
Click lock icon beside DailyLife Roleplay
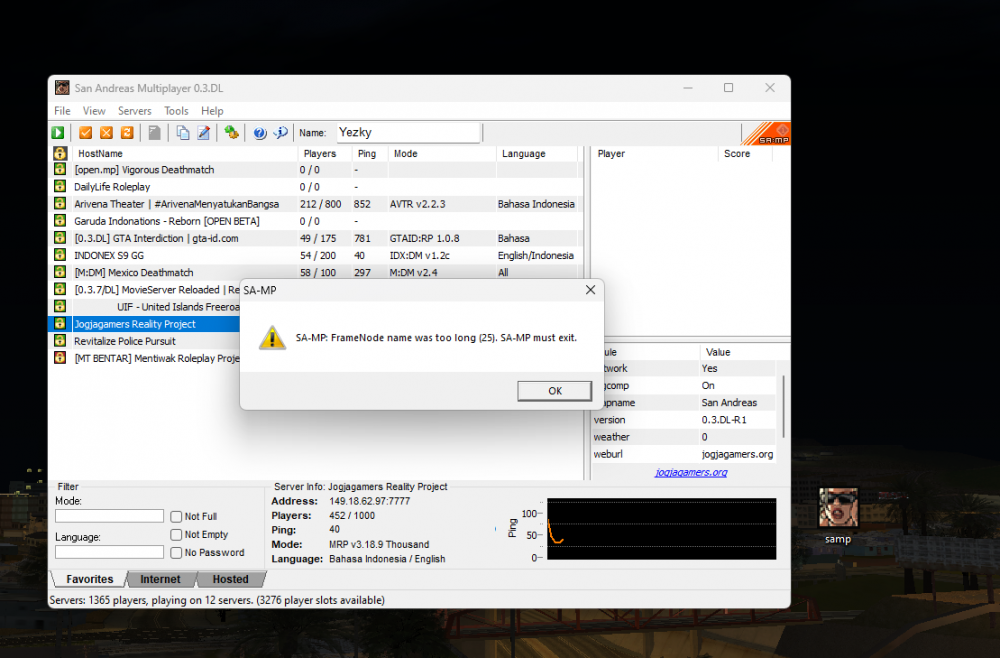(60, 186)
